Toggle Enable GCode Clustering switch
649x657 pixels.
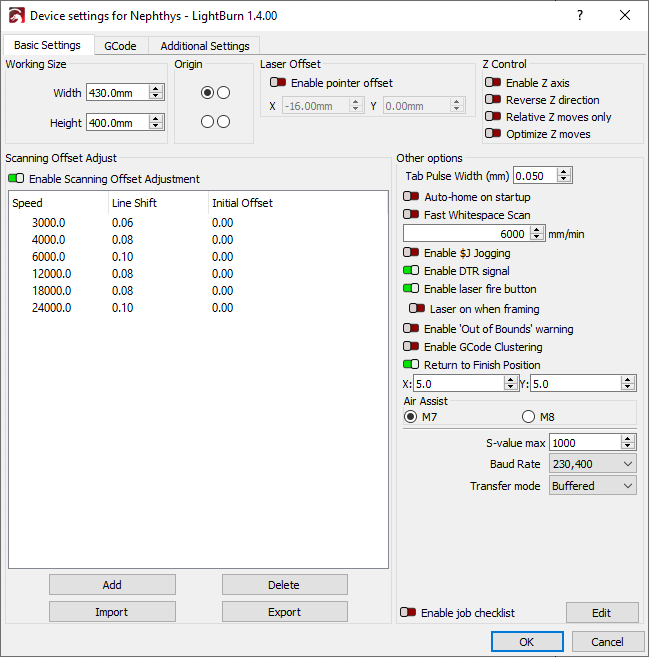coord(411,347)
